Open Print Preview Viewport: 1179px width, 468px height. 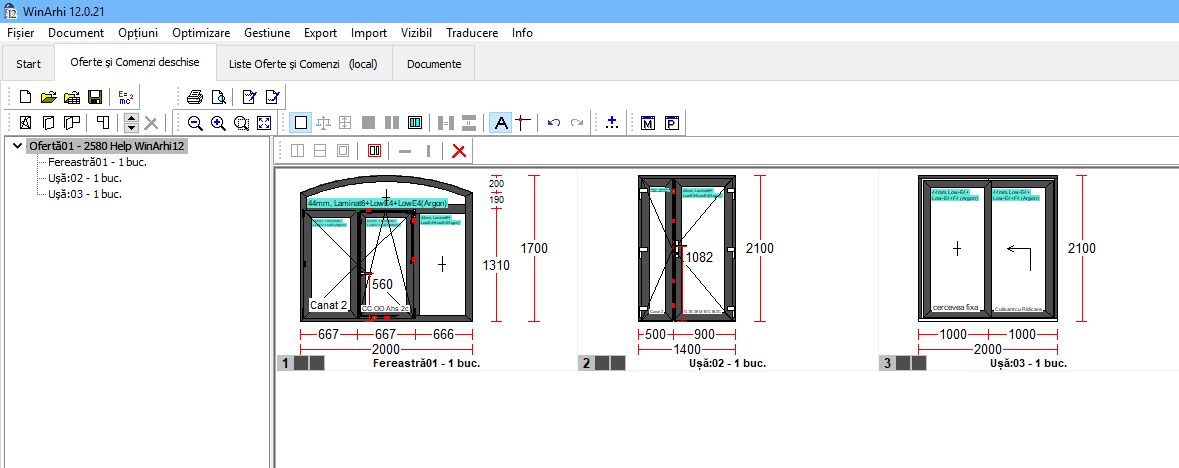pyautogui.click(x=217, y=97)
